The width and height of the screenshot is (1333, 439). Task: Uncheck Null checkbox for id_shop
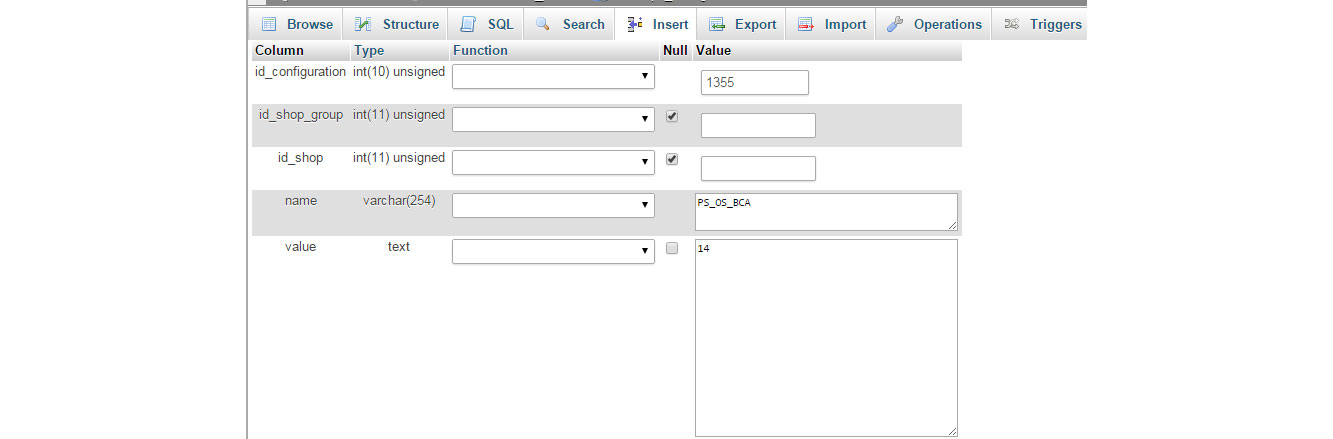[x=672, y=159]
